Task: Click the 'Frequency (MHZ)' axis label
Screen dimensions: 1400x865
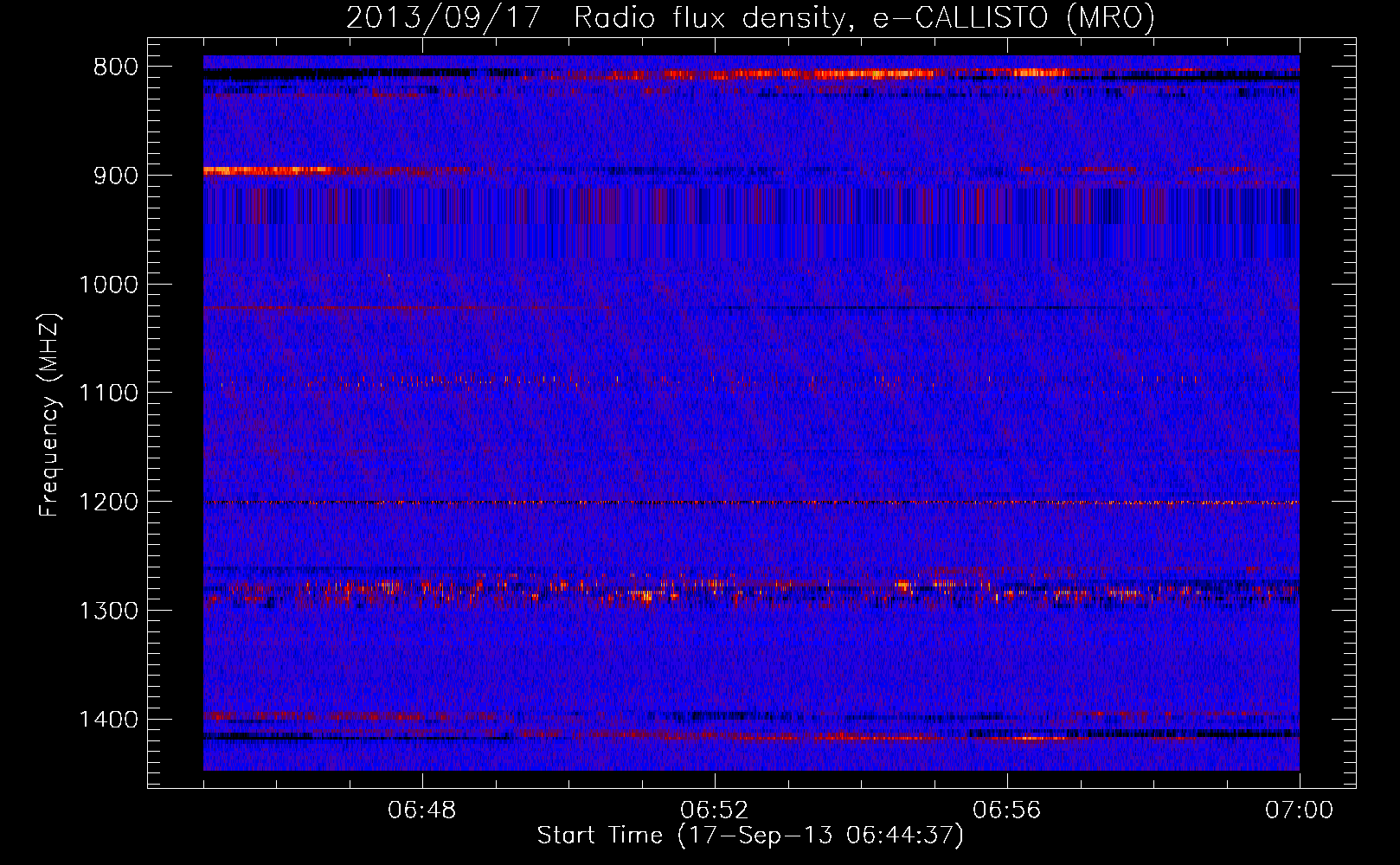Action: [50, 414]
